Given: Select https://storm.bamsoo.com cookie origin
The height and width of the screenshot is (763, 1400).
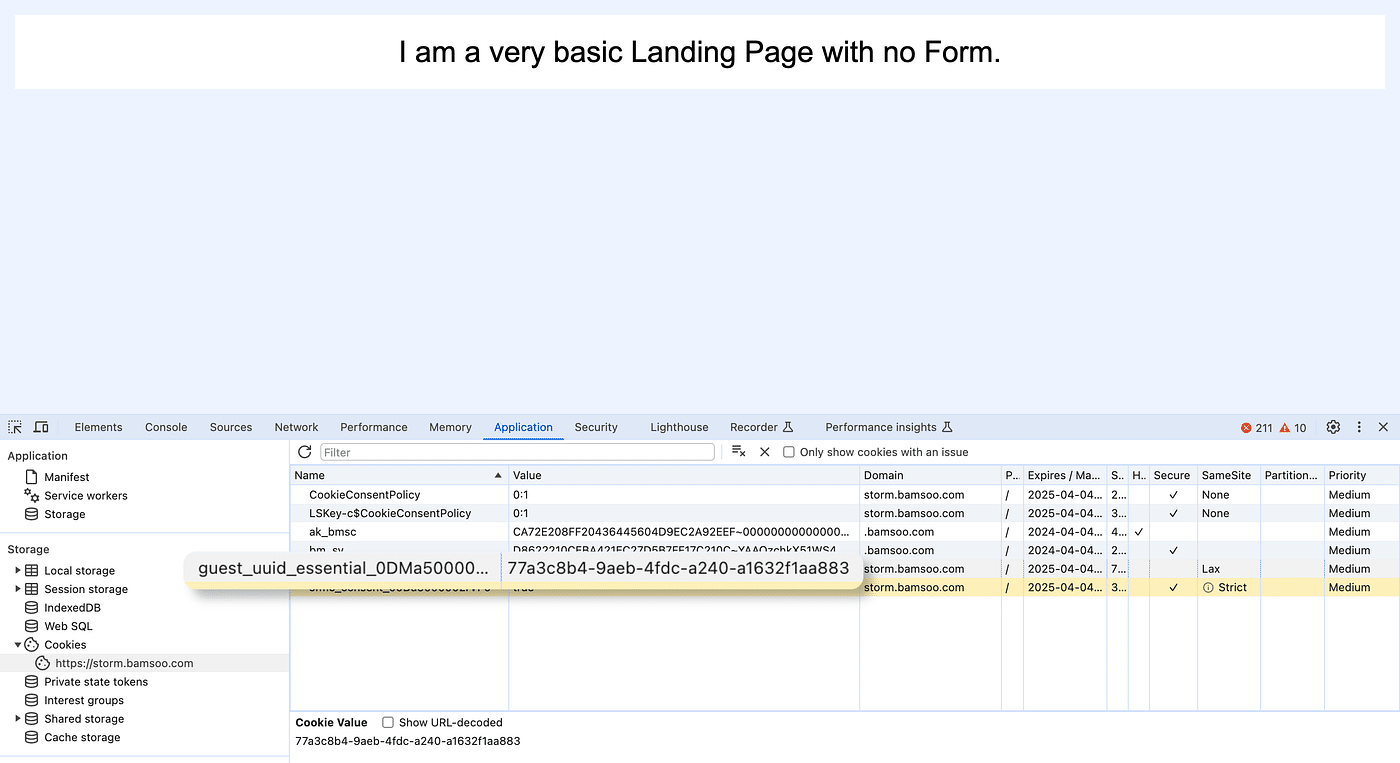Looking at the screenshot, I should pyautogui.click(x=124, y=663).
